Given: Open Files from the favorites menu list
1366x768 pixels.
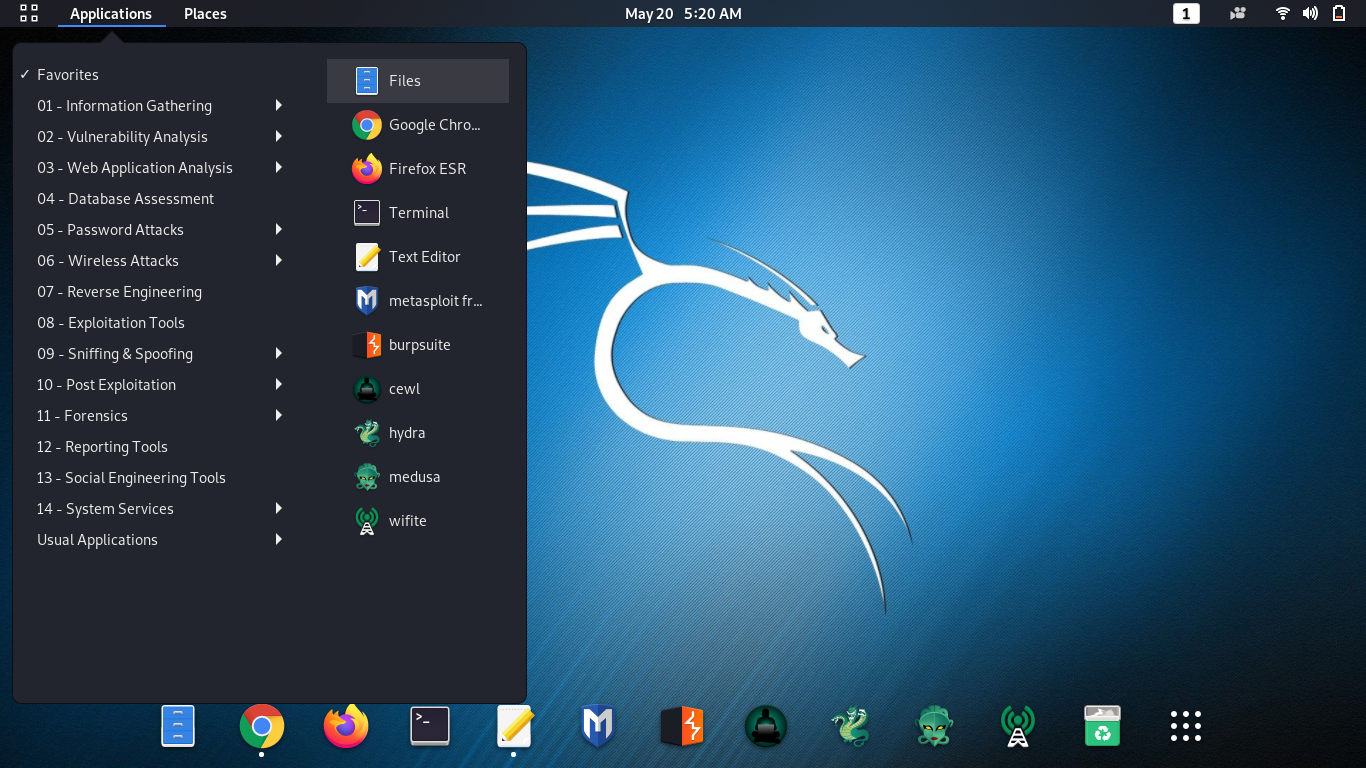Looking at the screenshot, I should tap(418, 81).
